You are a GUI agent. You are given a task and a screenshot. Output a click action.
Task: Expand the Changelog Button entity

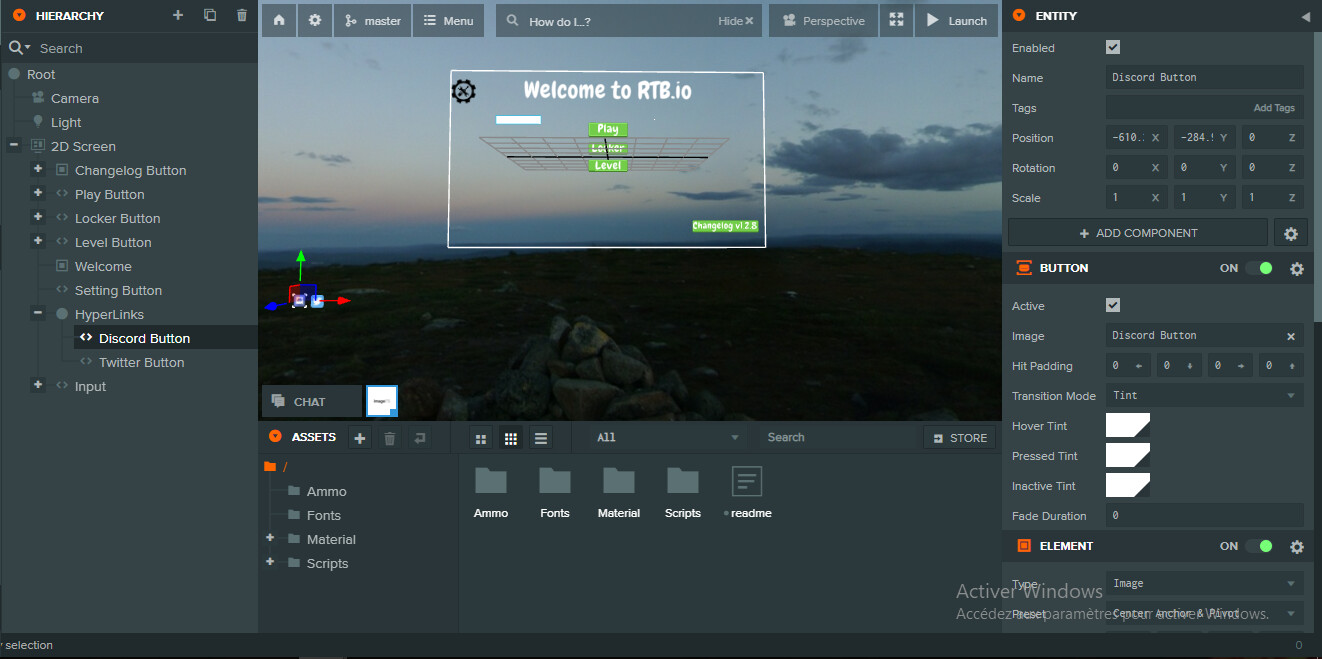pyautogui.click(x=38, y=170)
